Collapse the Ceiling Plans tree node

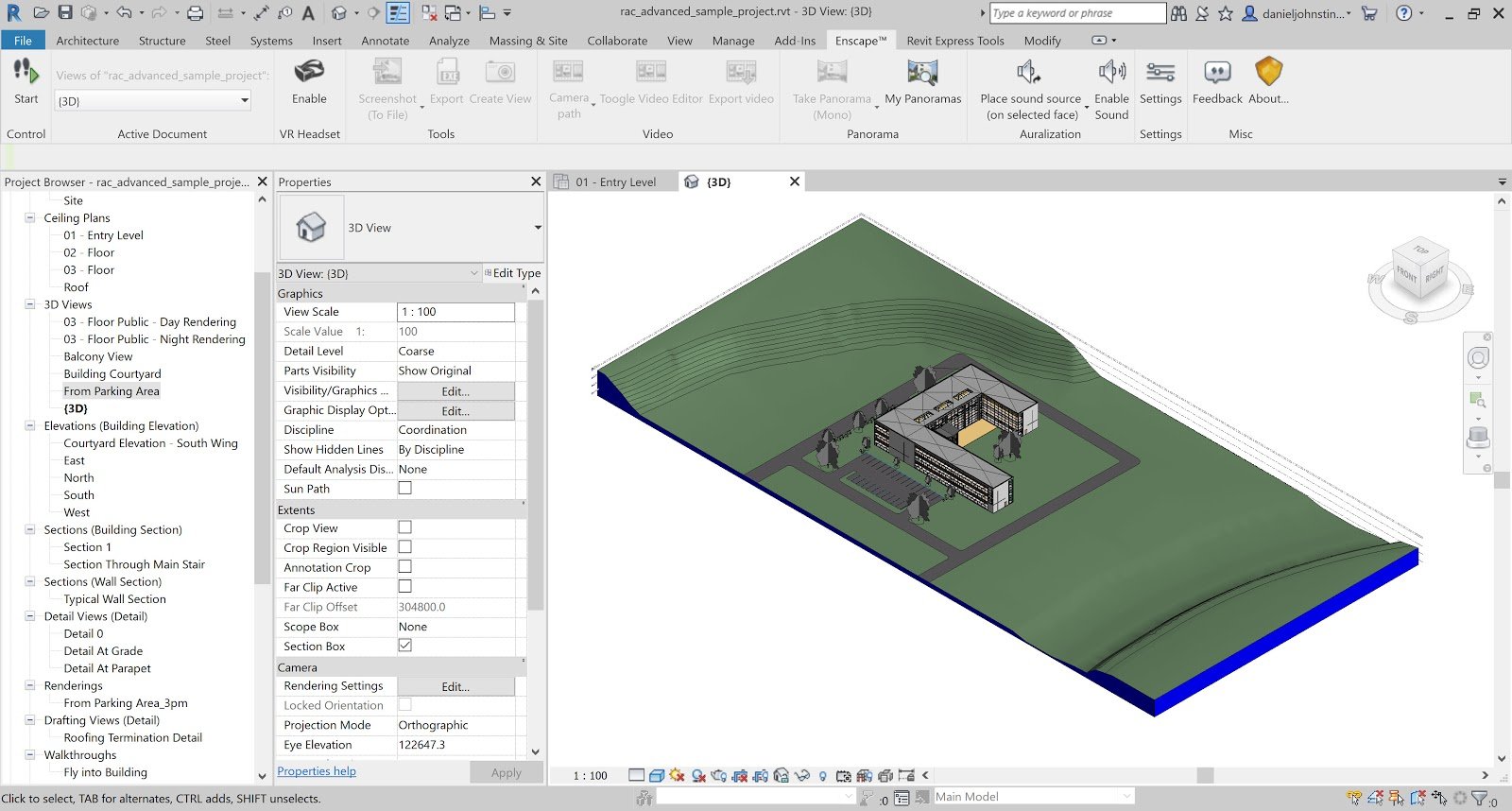[30, 218]
